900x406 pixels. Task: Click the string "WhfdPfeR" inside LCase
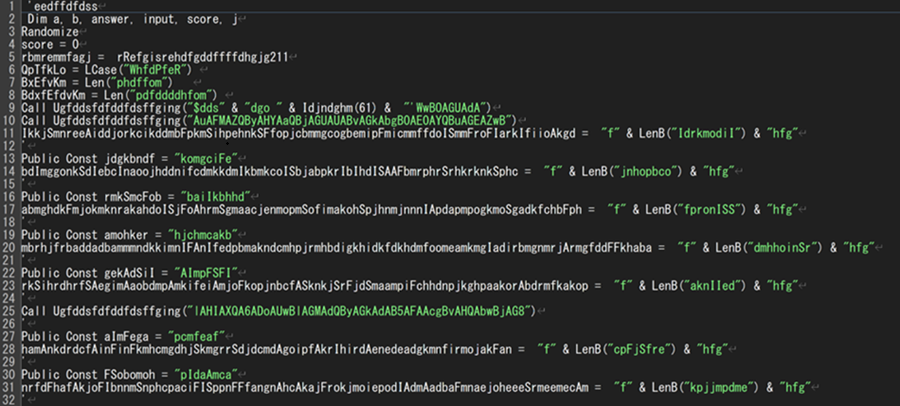155,69
